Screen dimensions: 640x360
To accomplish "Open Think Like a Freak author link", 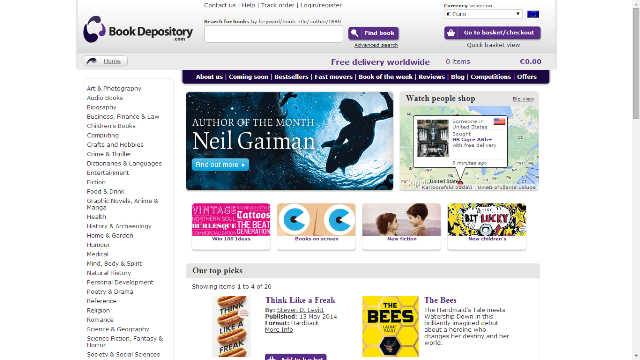I will (x=300, y=310).
